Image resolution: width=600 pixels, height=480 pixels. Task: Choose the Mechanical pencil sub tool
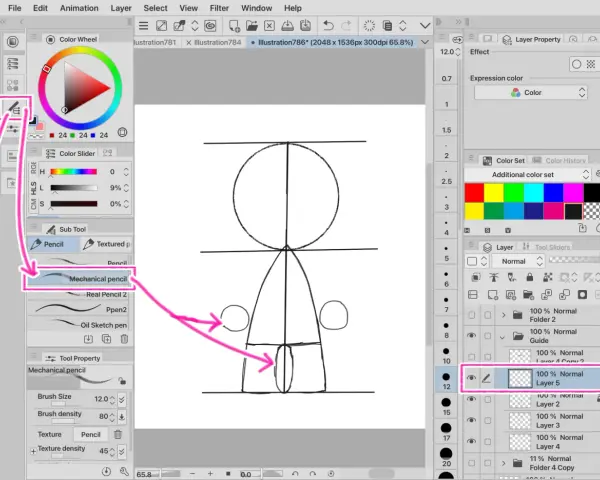click(x=79, y=278)
